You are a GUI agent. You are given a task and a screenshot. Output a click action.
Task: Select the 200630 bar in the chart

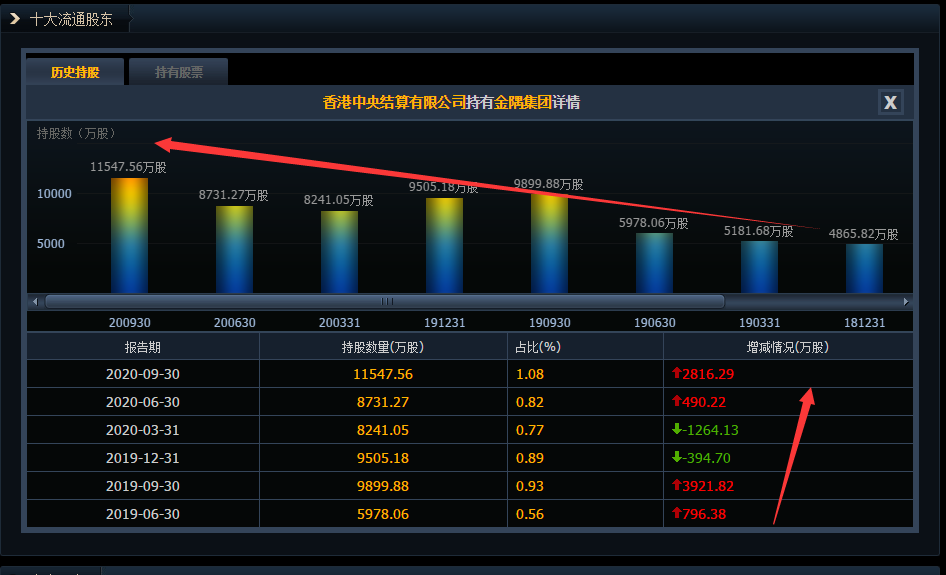pos(234,250)
